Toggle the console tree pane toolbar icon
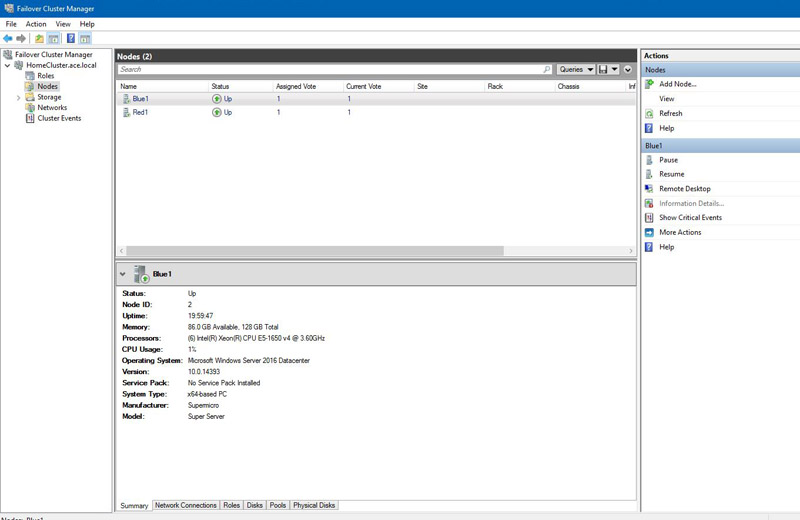Image resolution: width=800 pixels, height=520 pixels. click(x=53, y=38)
